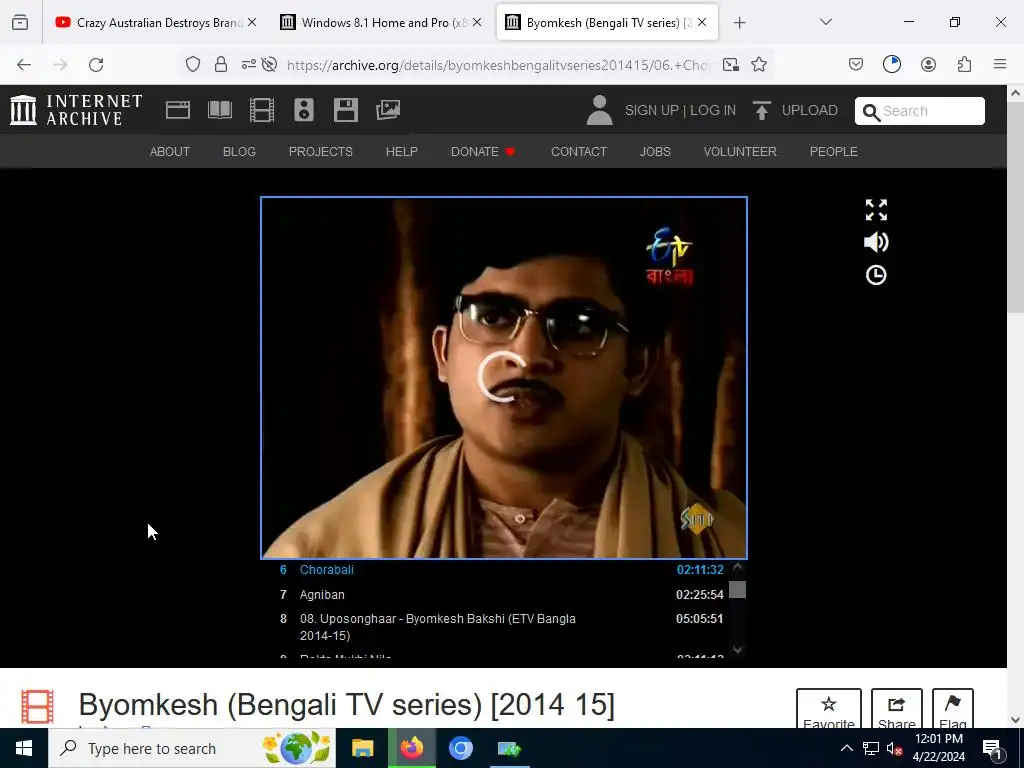Open the Internet Archive home logo

click(76, 110)
